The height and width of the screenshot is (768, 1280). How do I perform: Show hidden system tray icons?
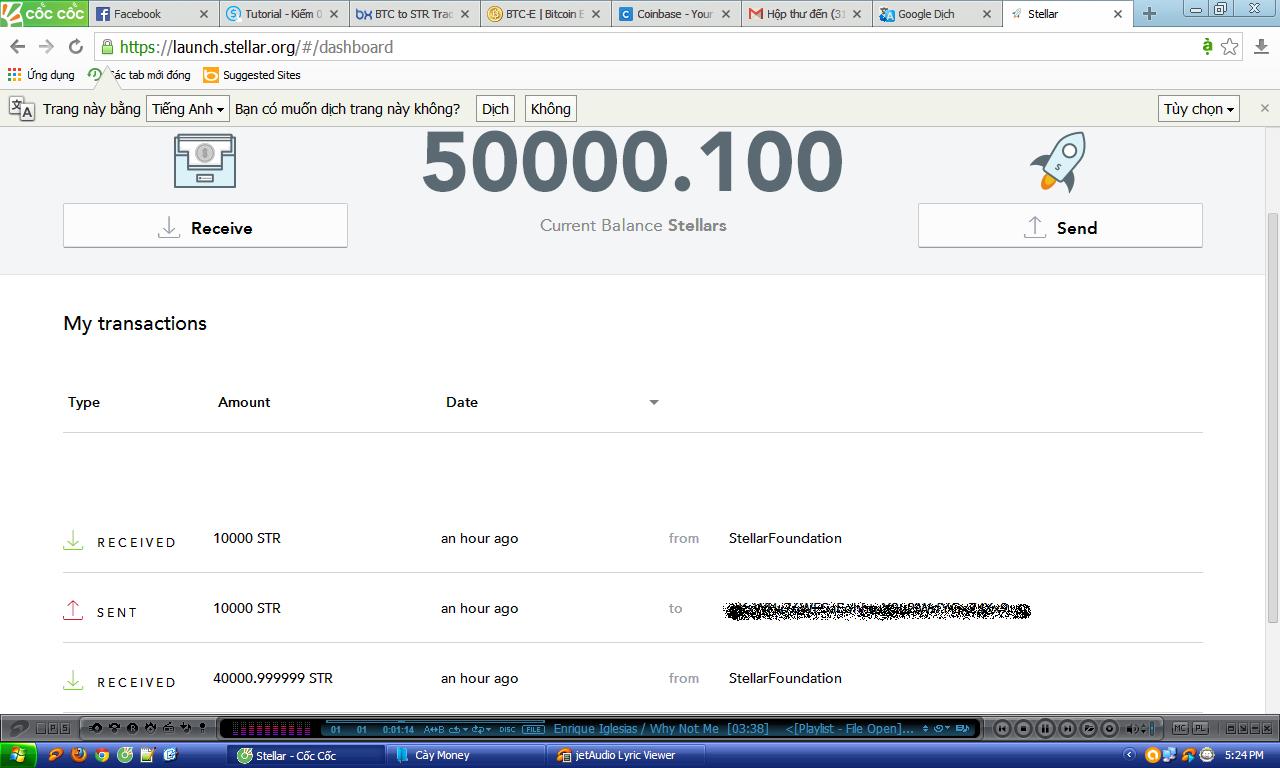tap(1129, 755)
